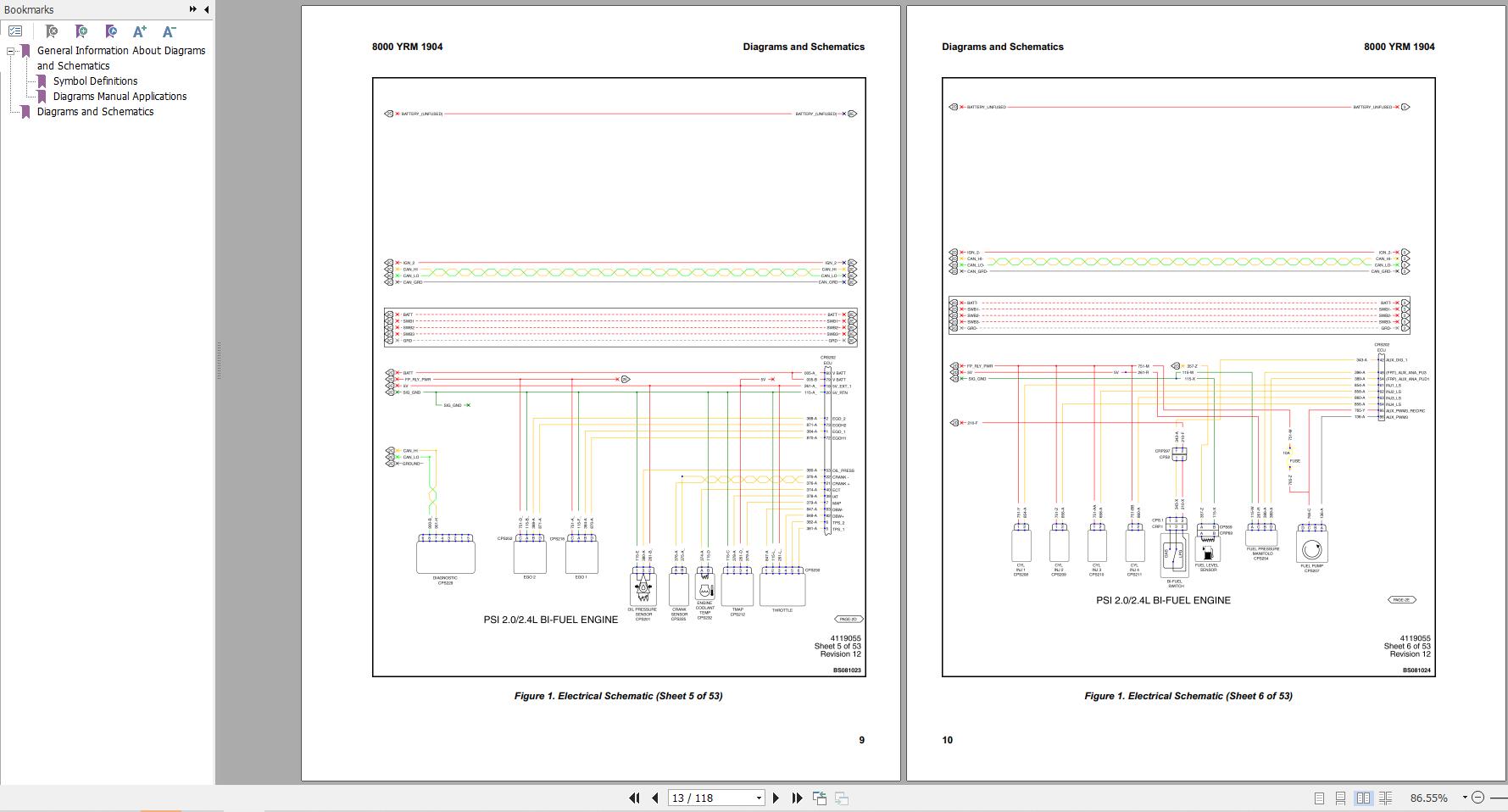Image resolution: width=1508 pixels, height=812 pixels.
Task: Enable Continuous scrolling view mode
Action: tap(1341, 798)
